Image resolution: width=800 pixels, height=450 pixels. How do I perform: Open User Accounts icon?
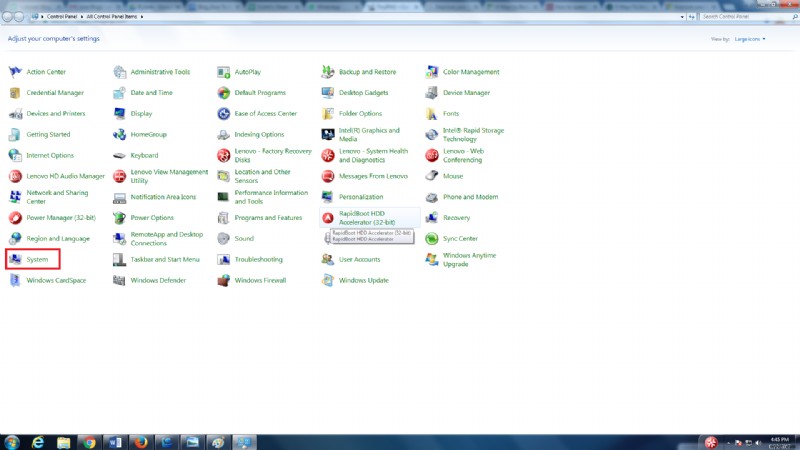[x=328, y=260]
